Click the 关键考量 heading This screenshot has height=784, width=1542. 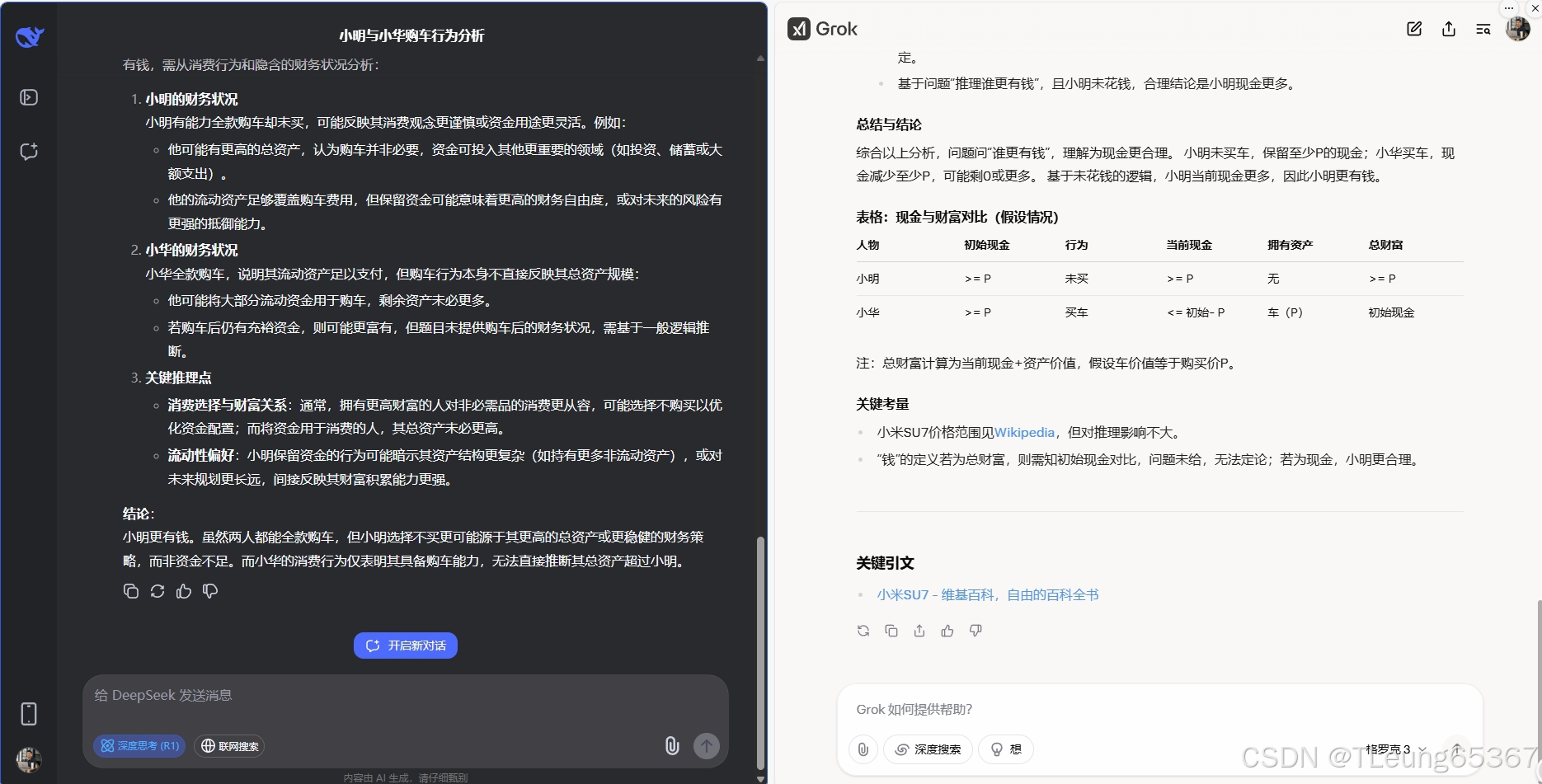point(882,404)
